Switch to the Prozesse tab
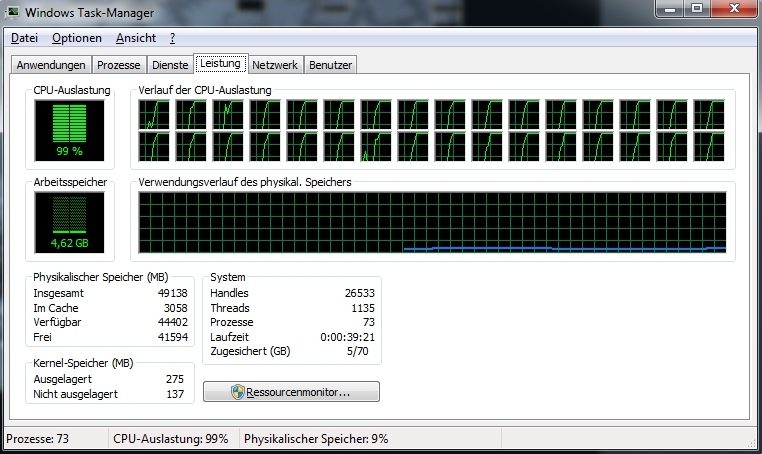The width and height of the screenshot is (762, 454). pyautogui.click(x=119, y=65)
